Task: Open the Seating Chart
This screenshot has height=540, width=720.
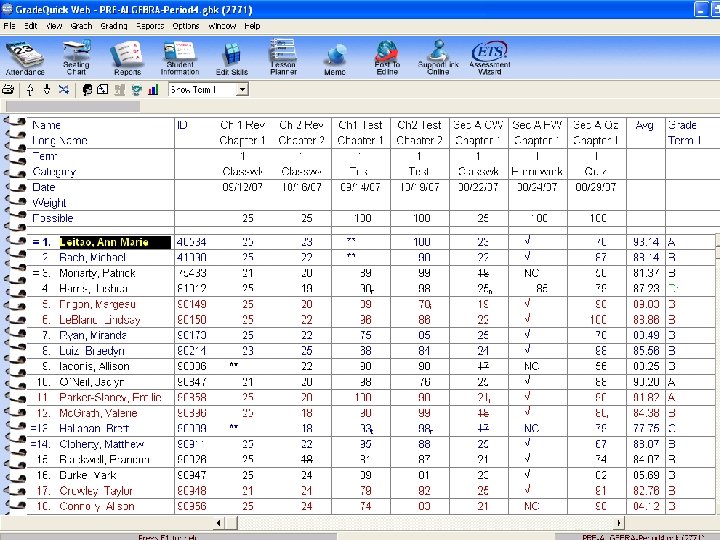Action: [x=76, y=57]
